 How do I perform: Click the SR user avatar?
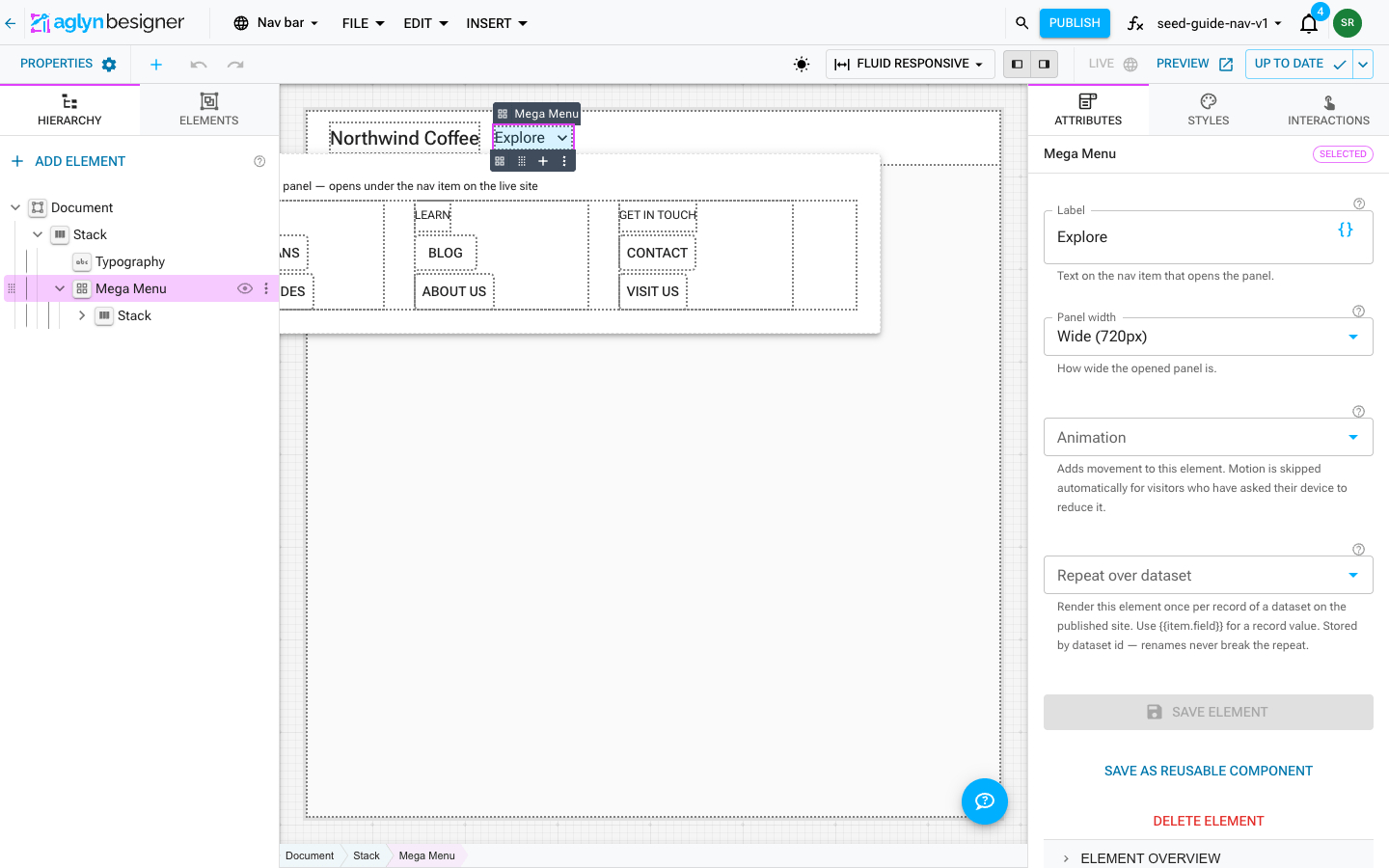[1348, 23]
